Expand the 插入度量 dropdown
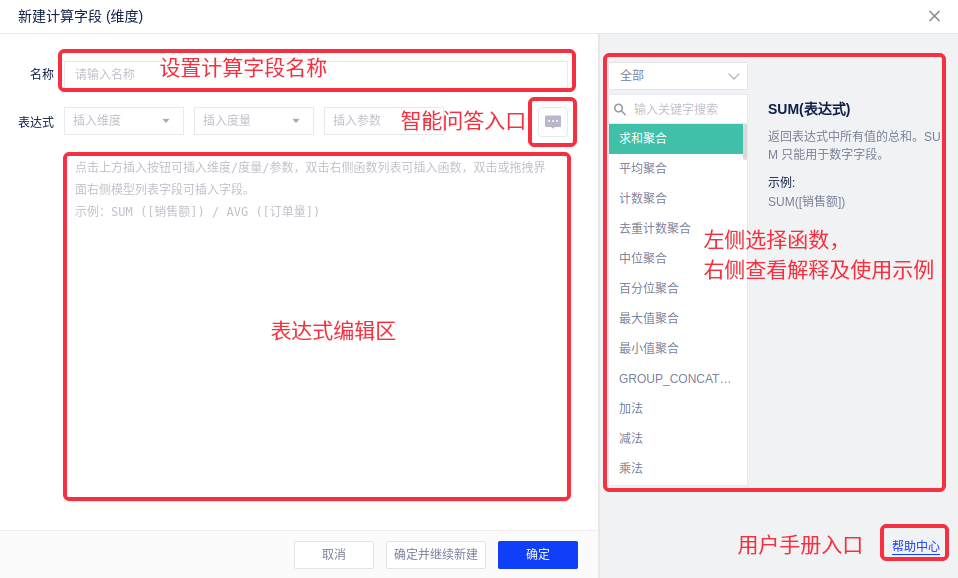 [x=253, y=121]
